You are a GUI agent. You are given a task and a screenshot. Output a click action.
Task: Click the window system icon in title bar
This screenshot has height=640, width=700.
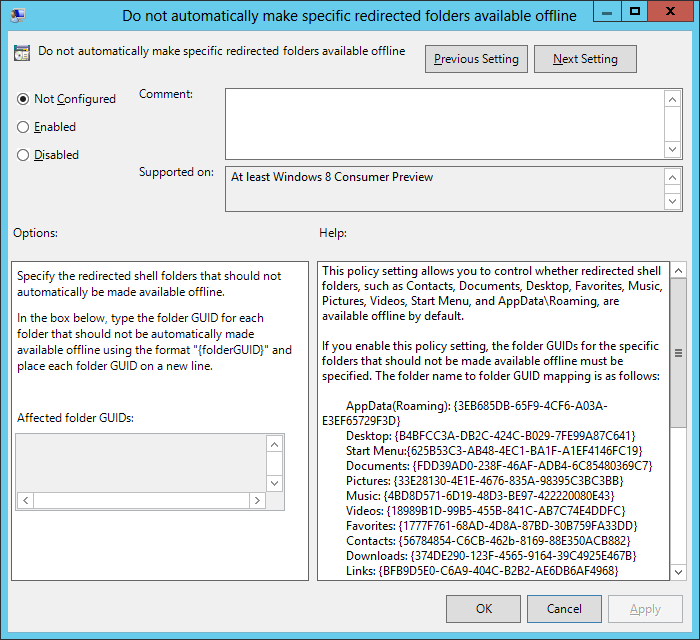tap(19, 16)
